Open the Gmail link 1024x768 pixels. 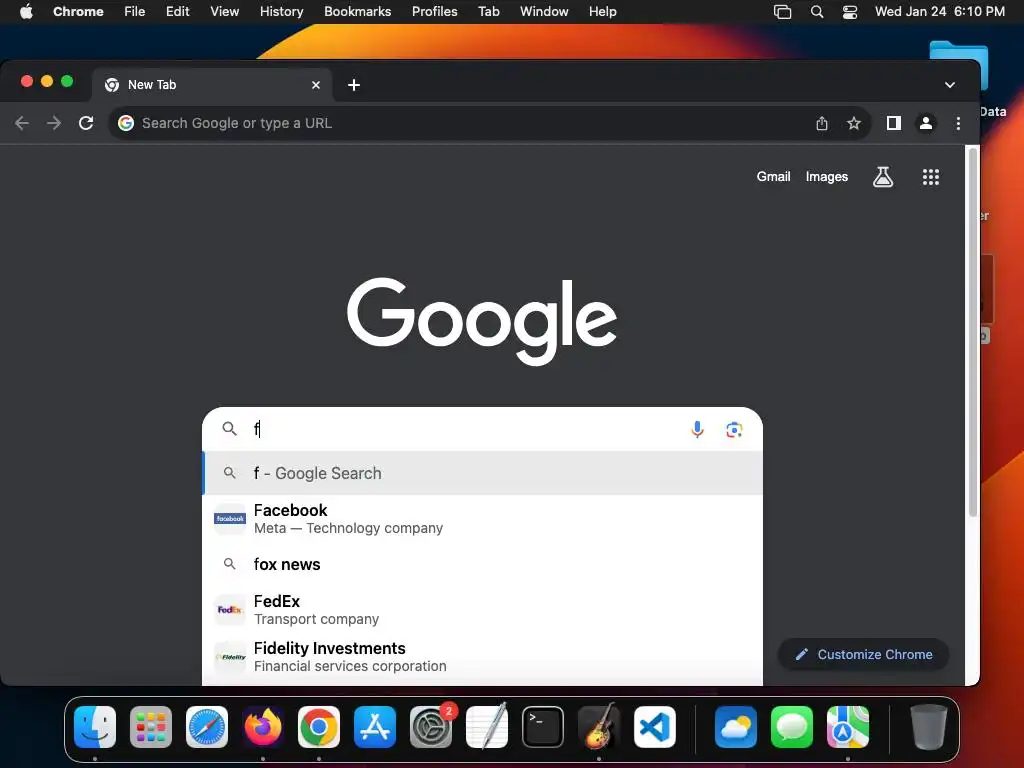pos(773,176)
